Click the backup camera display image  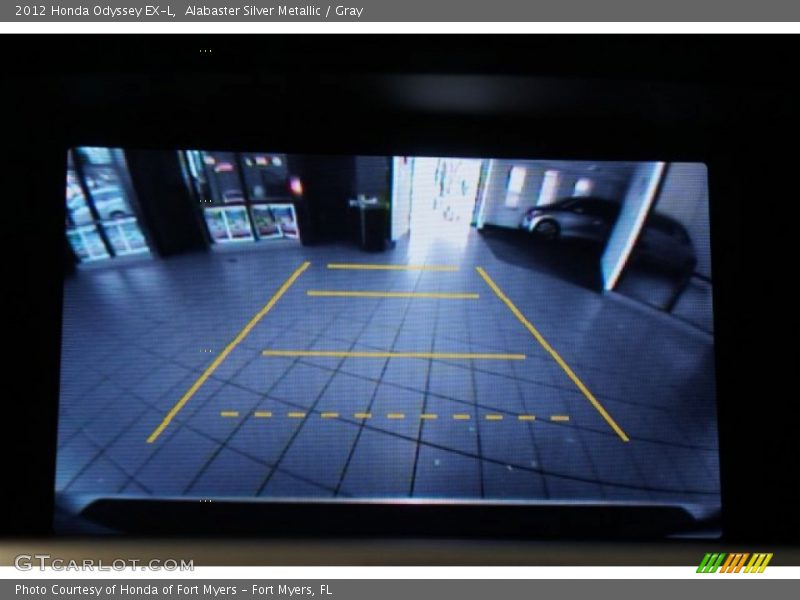coord(388,342)
